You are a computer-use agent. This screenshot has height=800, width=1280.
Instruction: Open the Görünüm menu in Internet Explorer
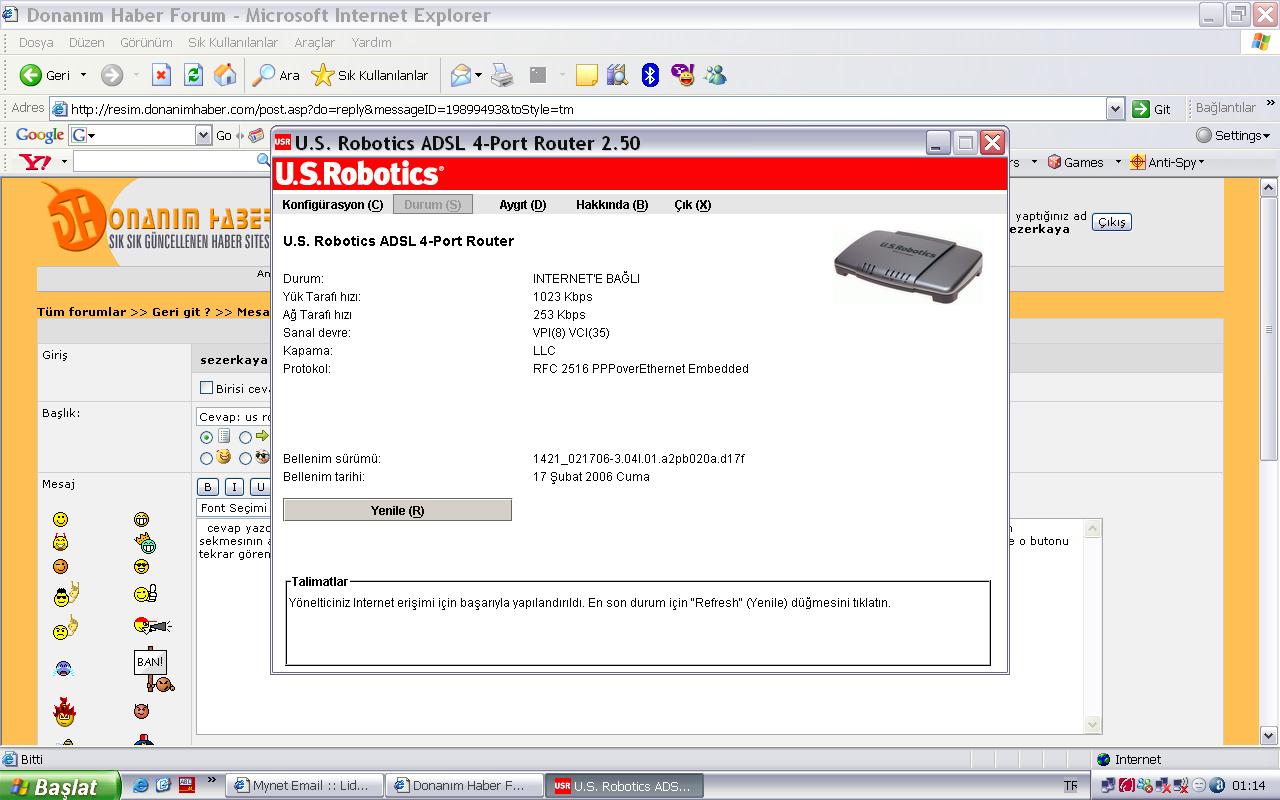point(146,43)
